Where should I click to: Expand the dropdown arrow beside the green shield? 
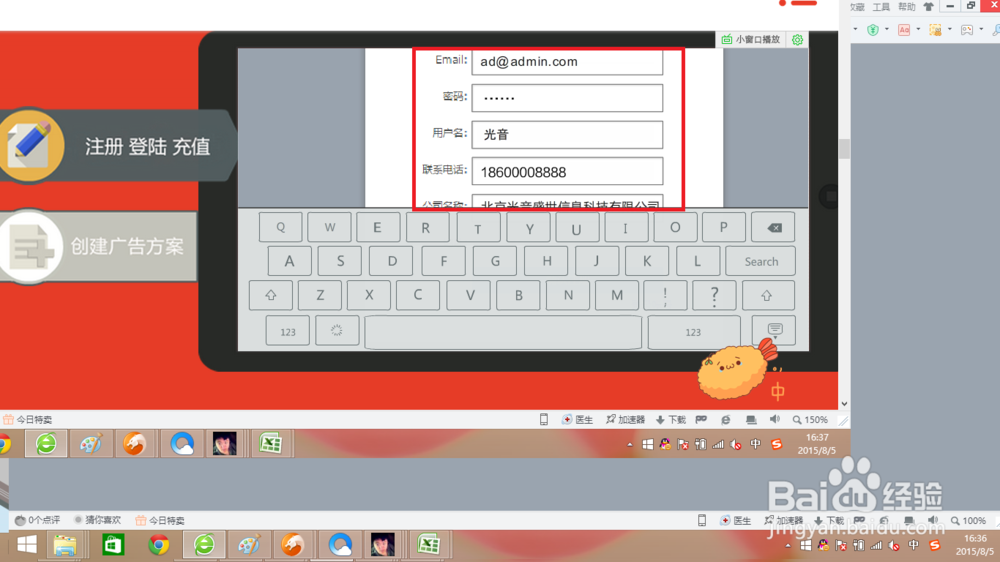pos(886,29)
